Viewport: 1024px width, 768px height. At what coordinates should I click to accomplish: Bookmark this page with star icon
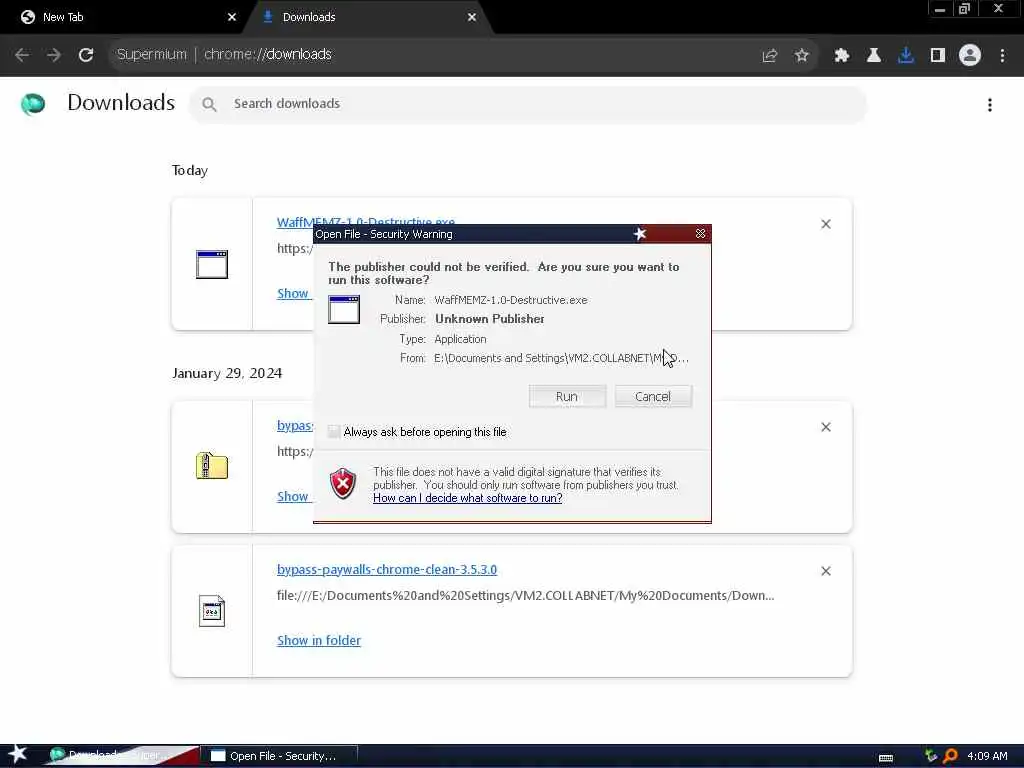802,56
